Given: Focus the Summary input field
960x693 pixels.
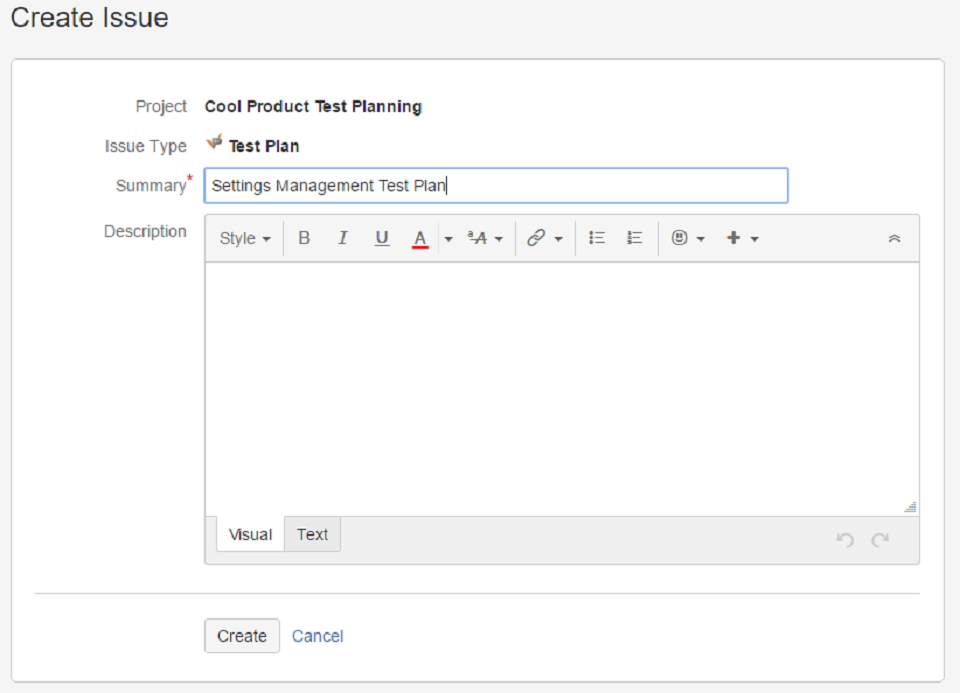Looking at the screenshot, I should pos(496,185).
